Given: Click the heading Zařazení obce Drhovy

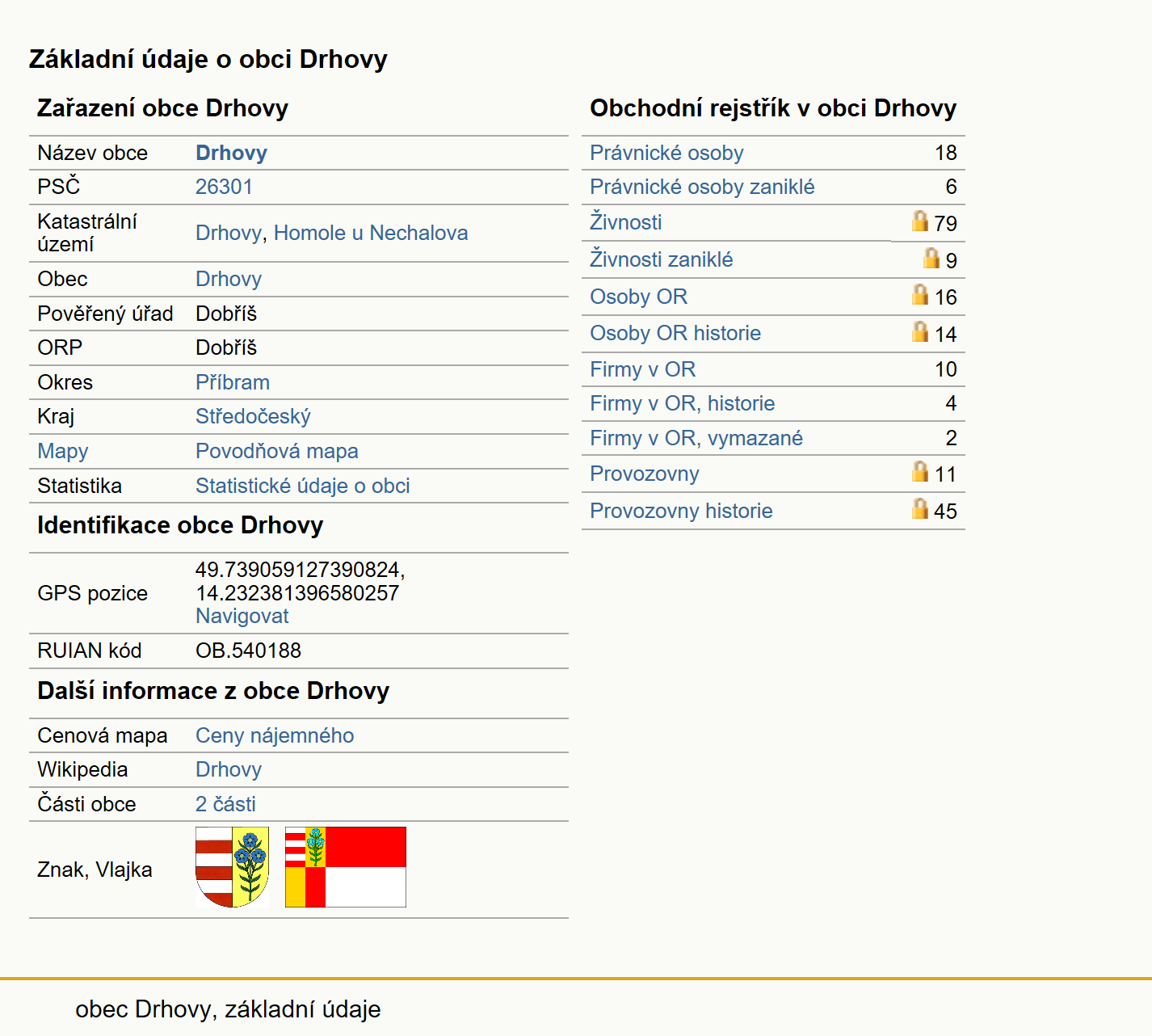Looking at the screenshot, I should point(162,108).
